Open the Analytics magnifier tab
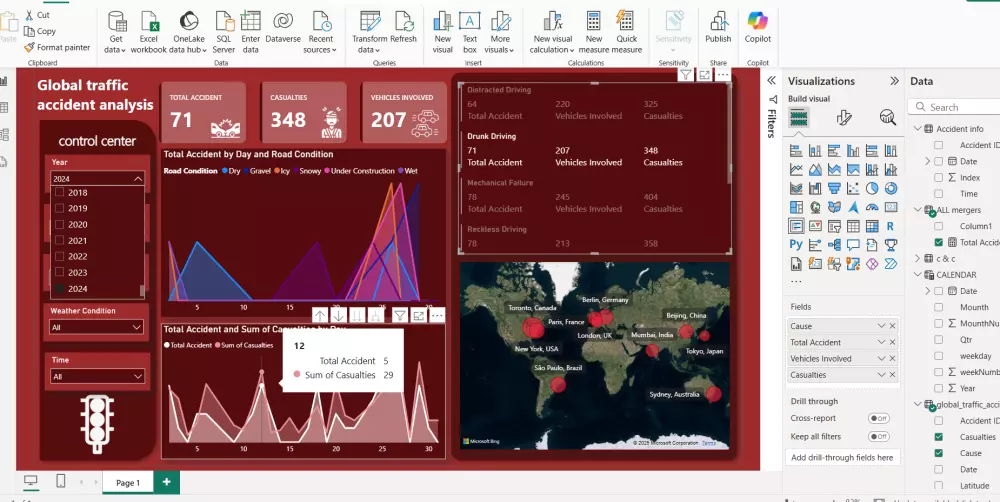 point(887,117)
